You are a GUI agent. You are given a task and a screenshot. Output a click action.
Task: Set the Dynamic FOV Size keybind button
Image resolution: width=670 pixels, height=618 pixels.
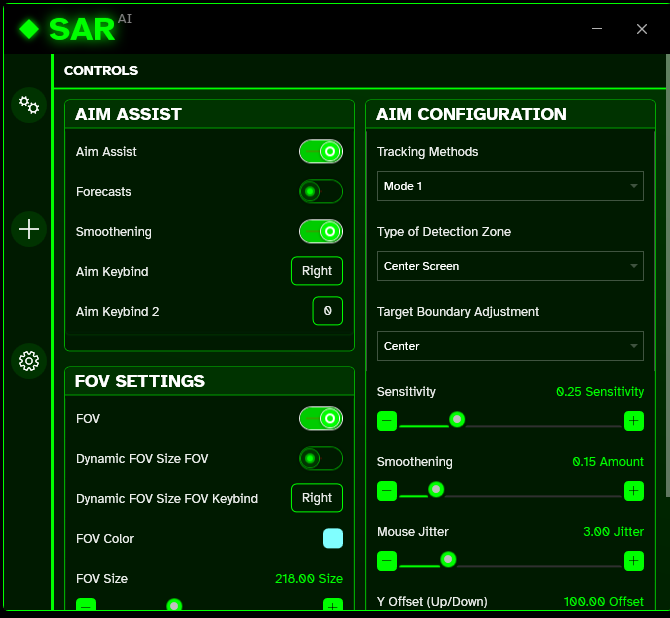pos(317,498)
